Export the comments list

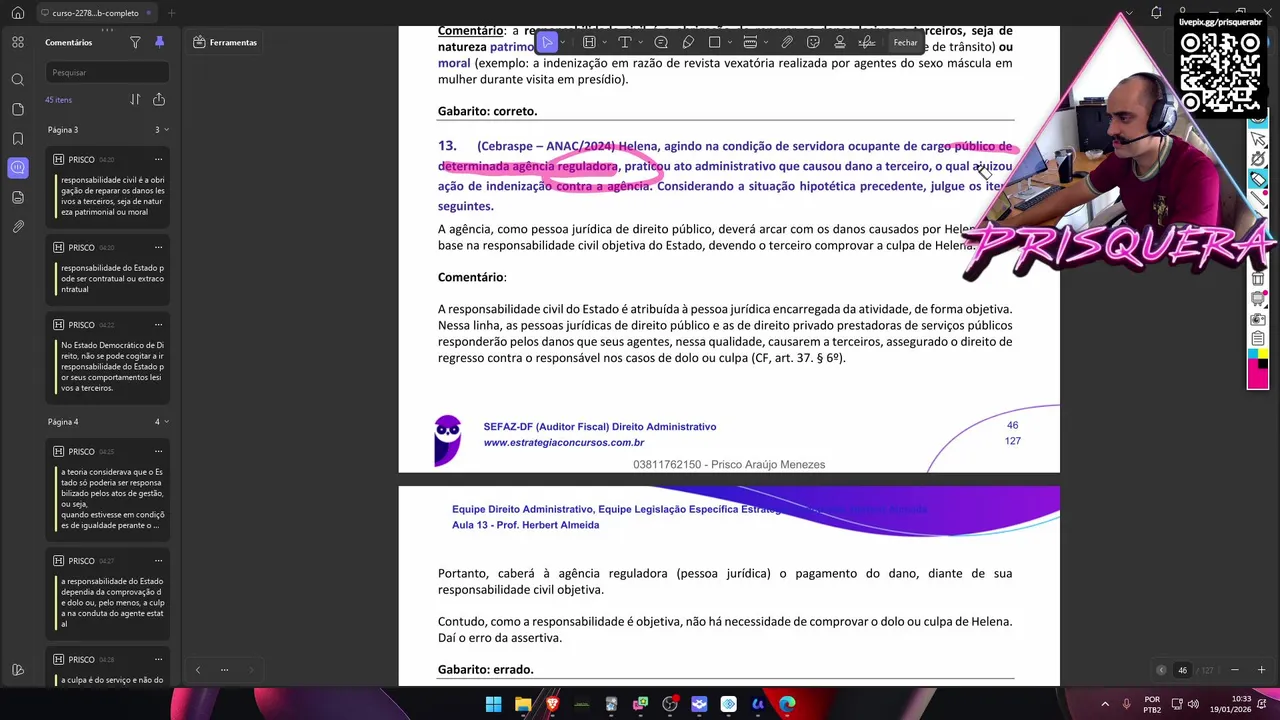point(159,99)
